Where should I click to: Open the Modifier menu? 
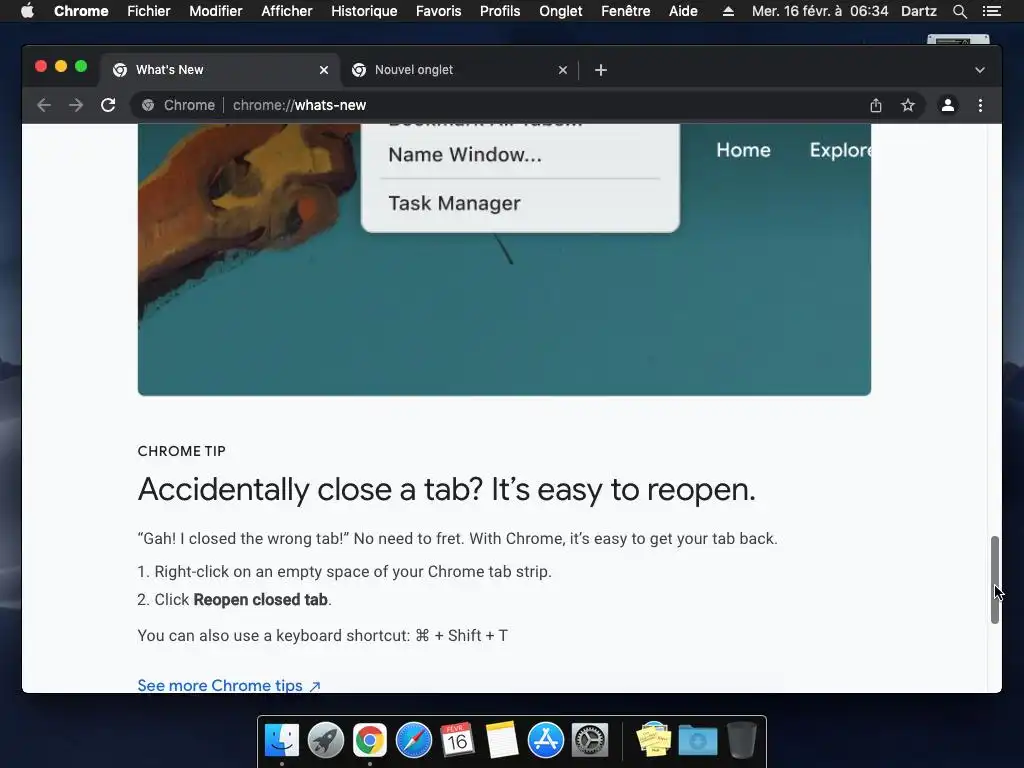216,11
